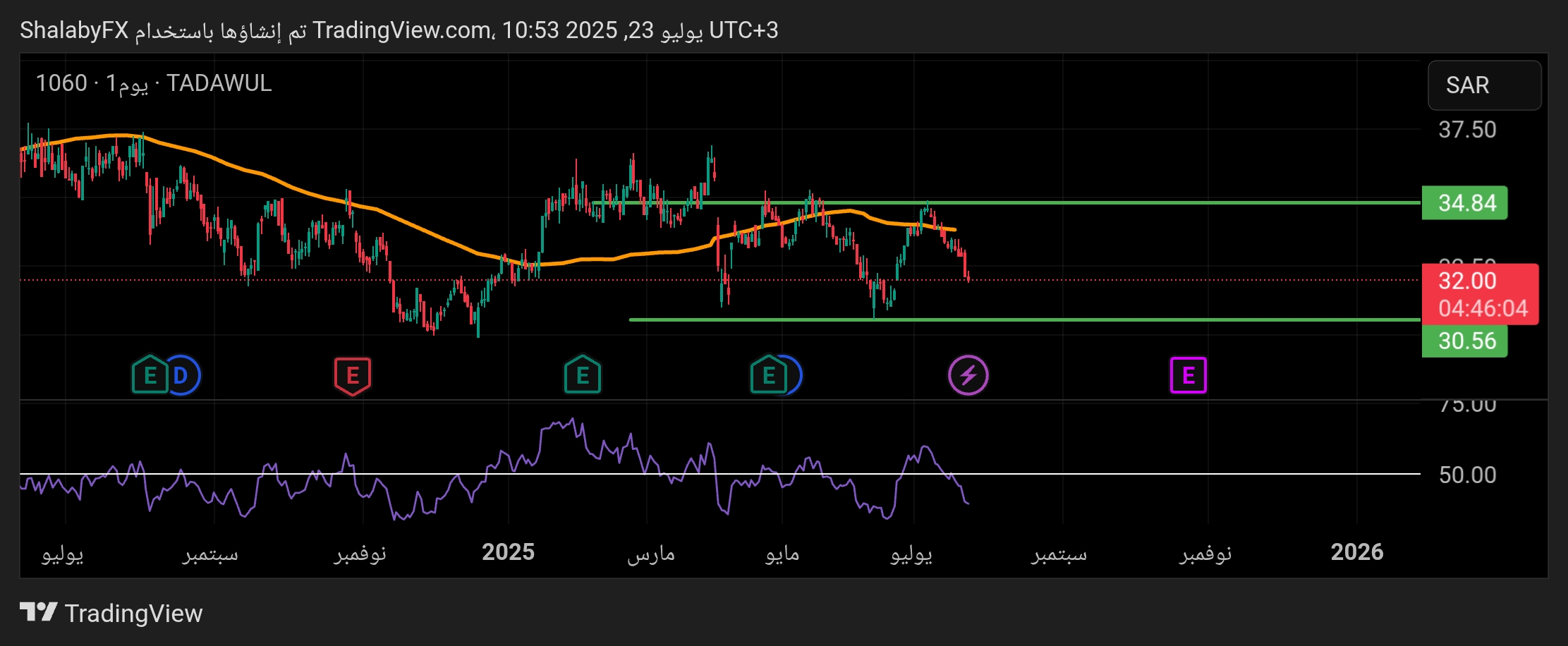
Task: Click the نوفمبر label just before 2025
Action: point(360,554)
